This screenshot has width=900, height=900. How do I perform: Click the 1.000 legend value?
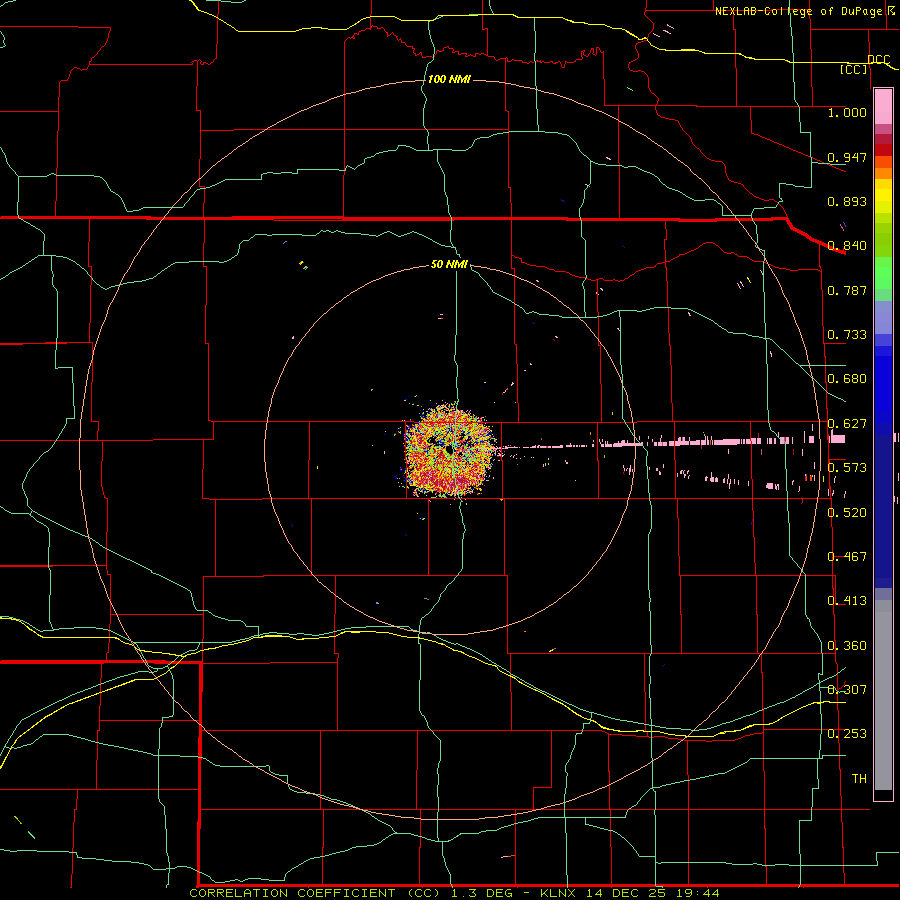coord(847,112)
